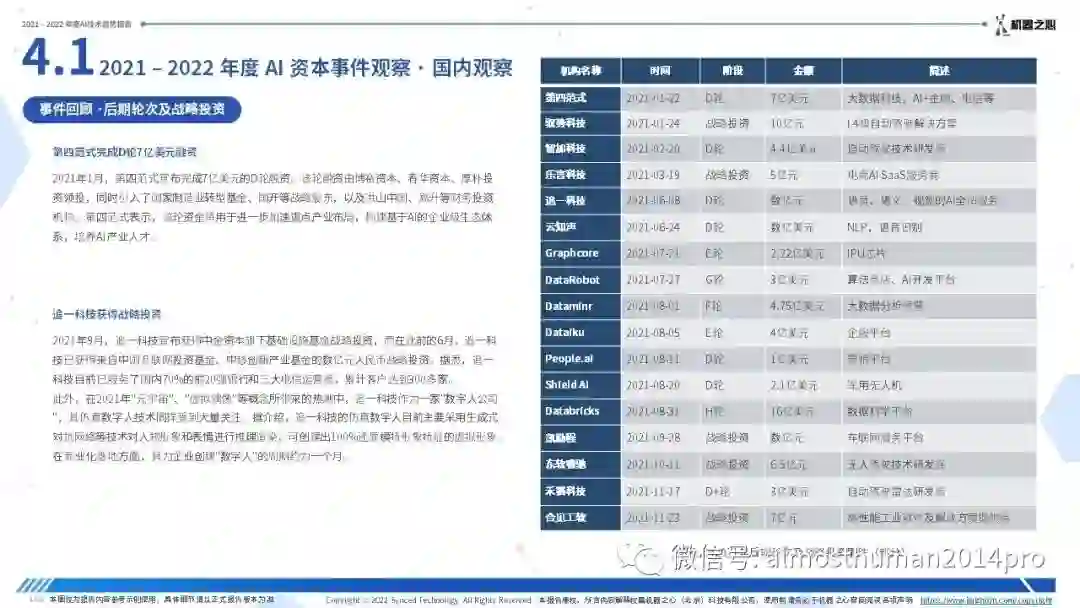Click the Shield AI row name cell

pos(581,385)
